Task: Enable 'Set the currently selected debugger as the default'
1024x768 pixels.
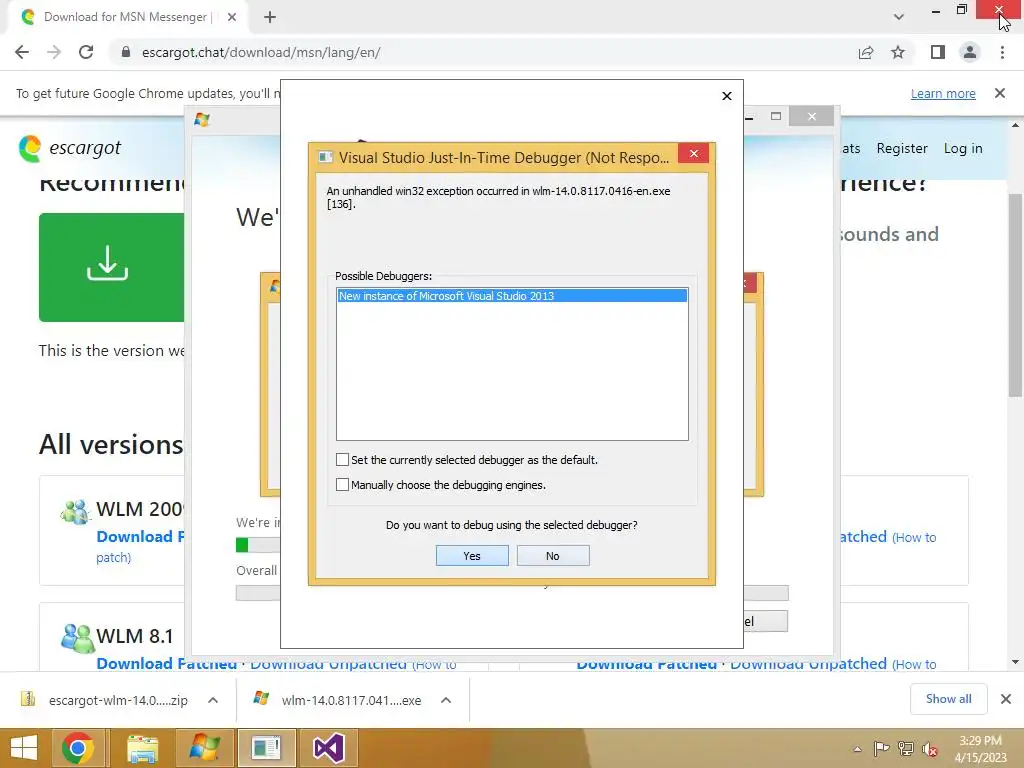Action: pos(342,460)
